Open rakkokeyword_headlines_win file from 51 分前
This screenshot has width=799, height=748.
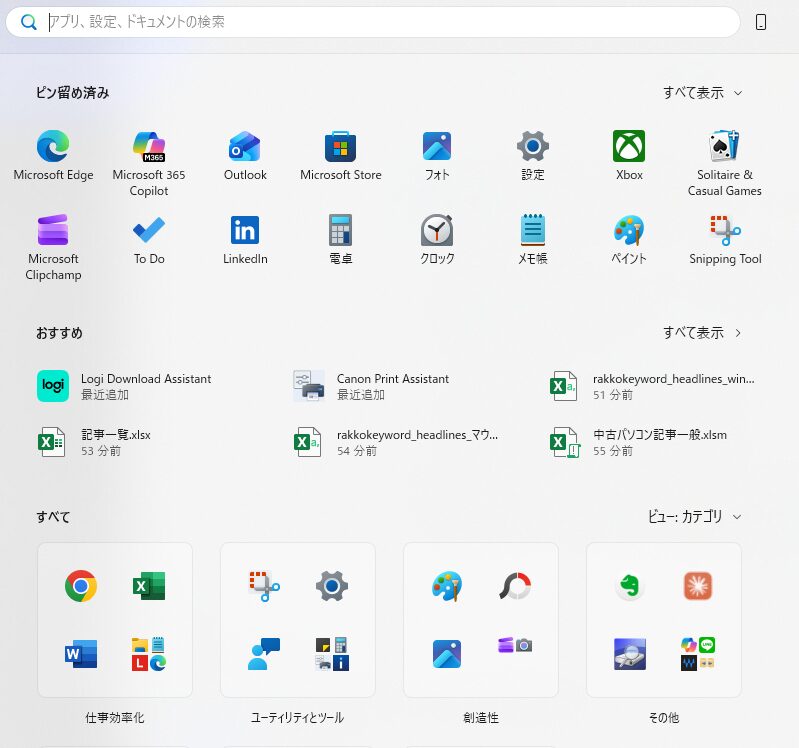652,386
